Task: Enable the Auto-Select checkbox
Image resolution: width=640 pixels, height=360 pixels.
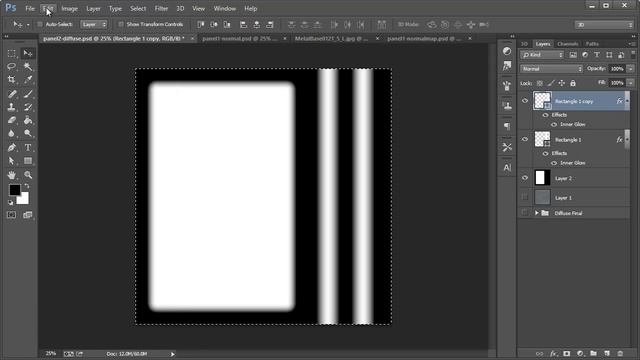Action: pyautogui.click(x=40, y=24)
